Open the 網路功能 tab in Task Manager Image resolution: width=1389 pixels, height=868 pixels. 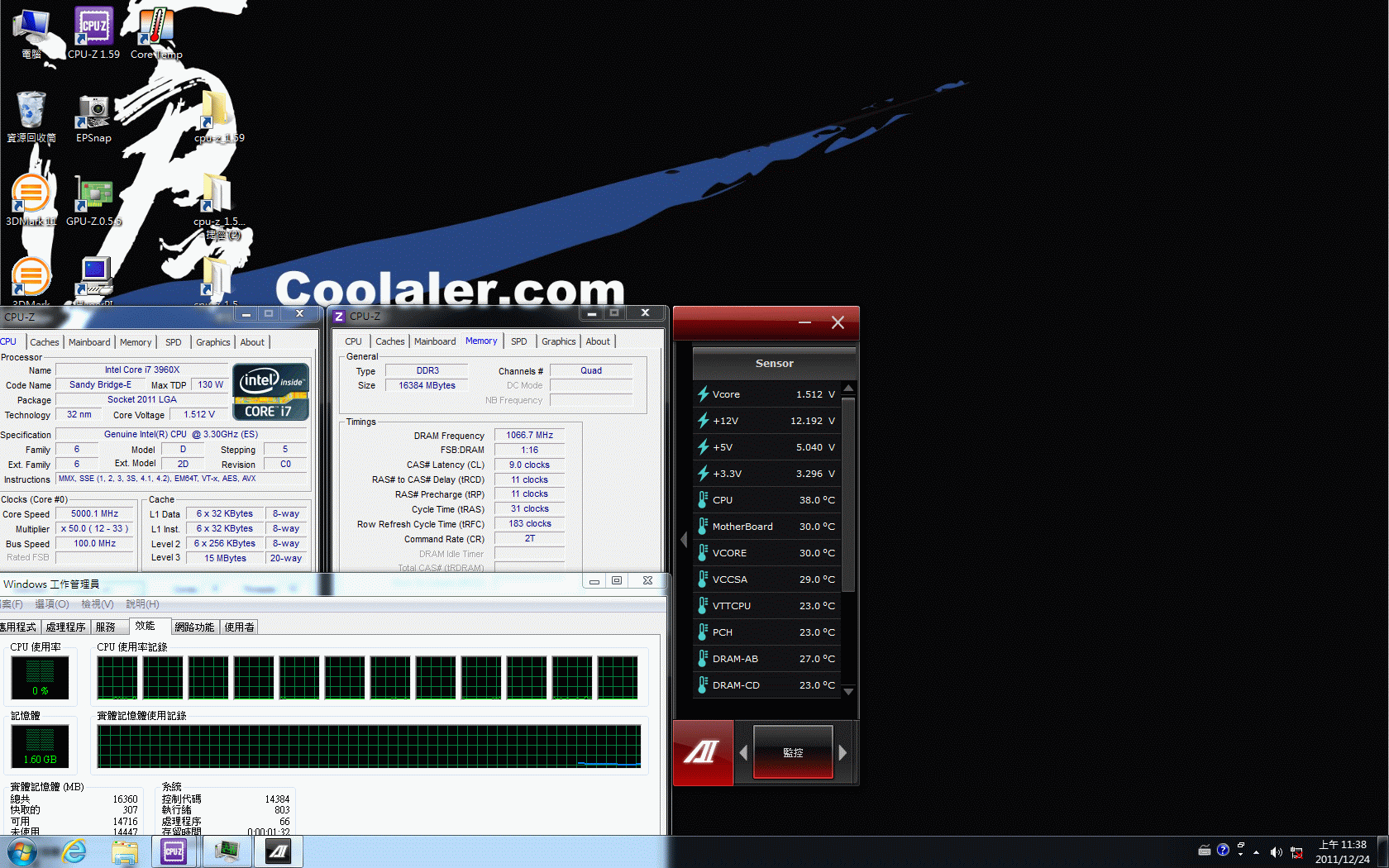[194, 627]
